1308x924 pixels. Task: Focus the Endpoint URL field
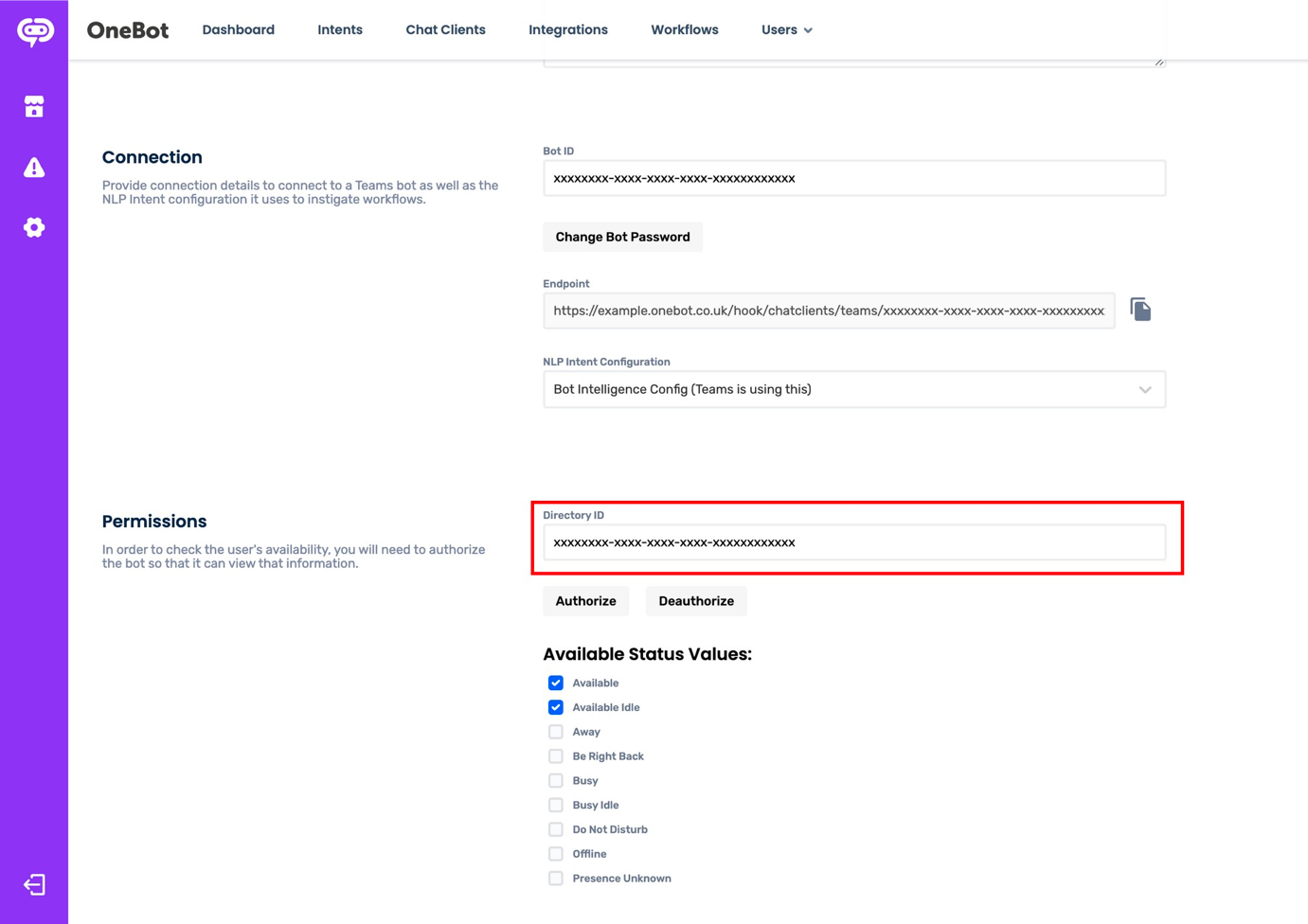click(829, 311)
